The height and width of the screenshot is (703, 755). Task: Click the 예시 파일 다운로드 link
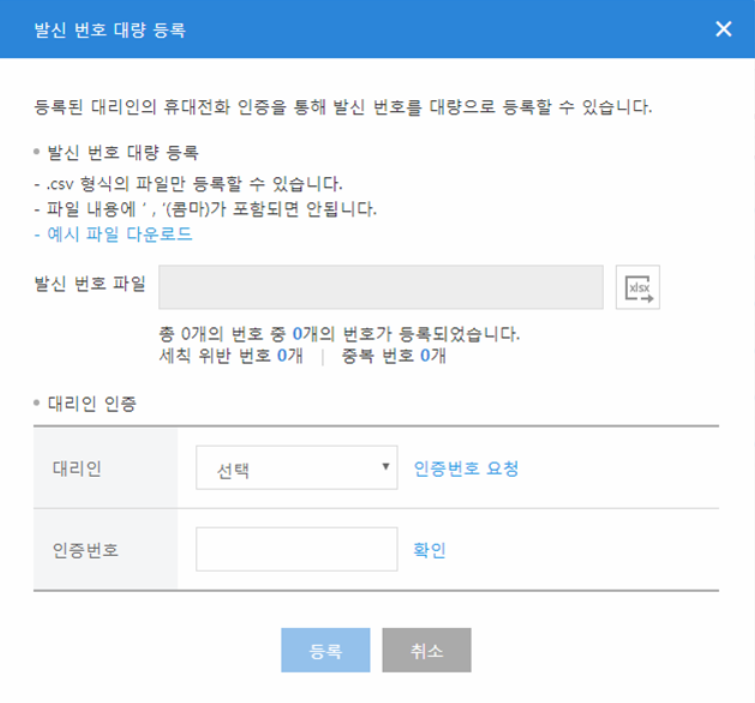click(x=112, y=234)
